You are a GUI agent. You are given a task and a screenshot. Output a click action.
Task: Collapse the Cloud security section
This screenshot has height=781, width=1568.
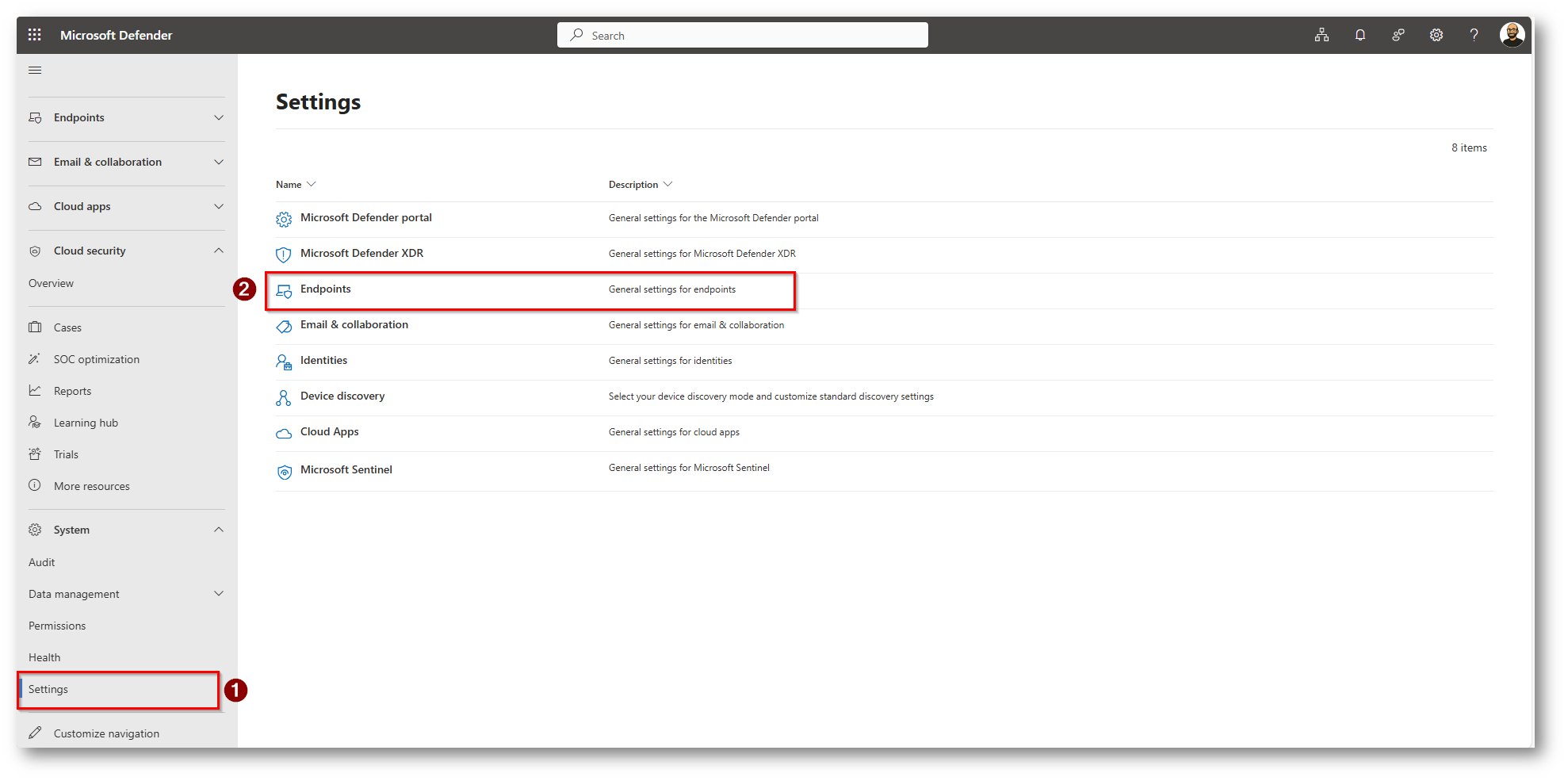point(218,250)
